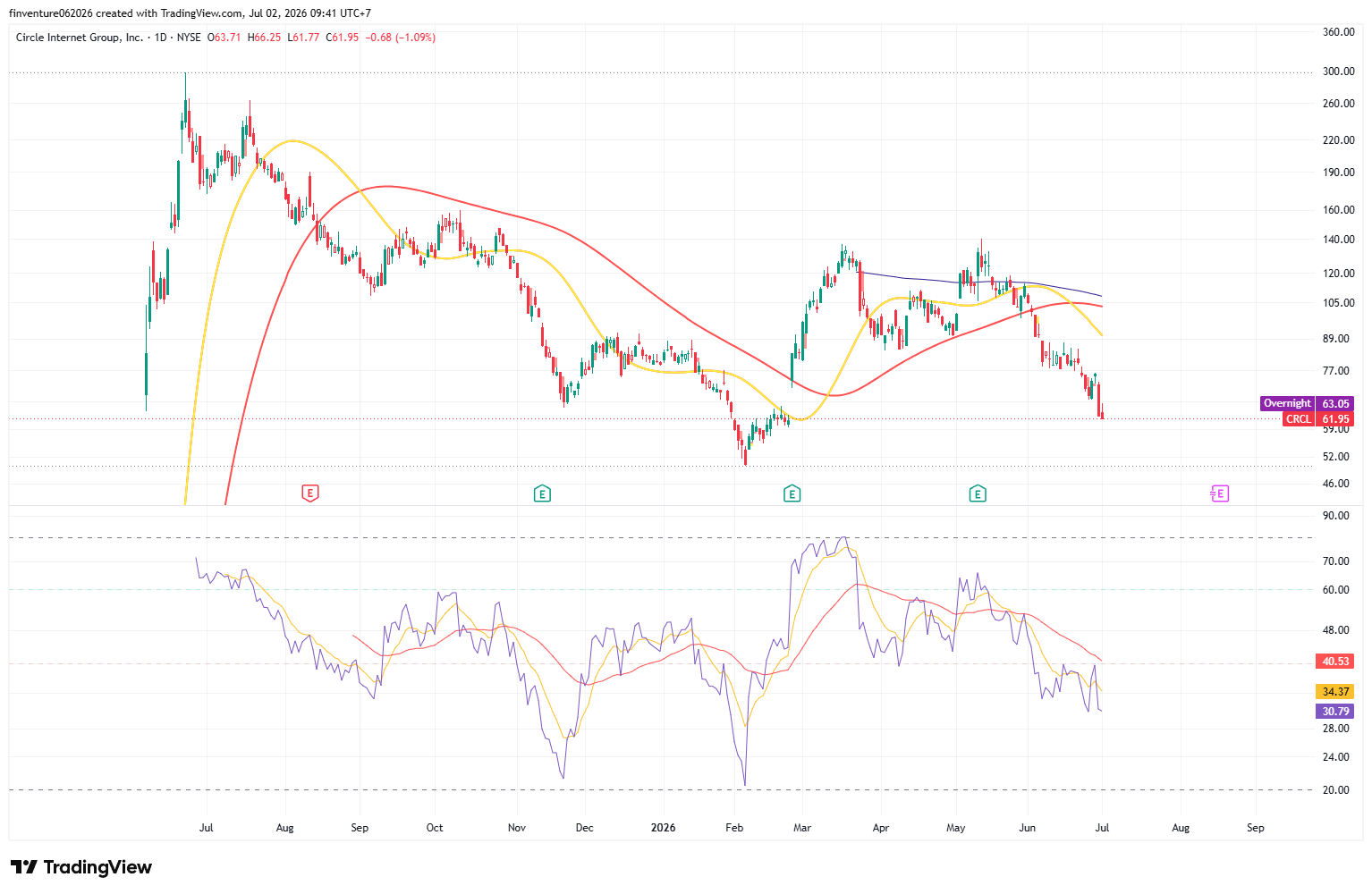Click the 300.00 price axis label
Image resolution: width=1372 pixels, height=894 pixels.
1339,72
